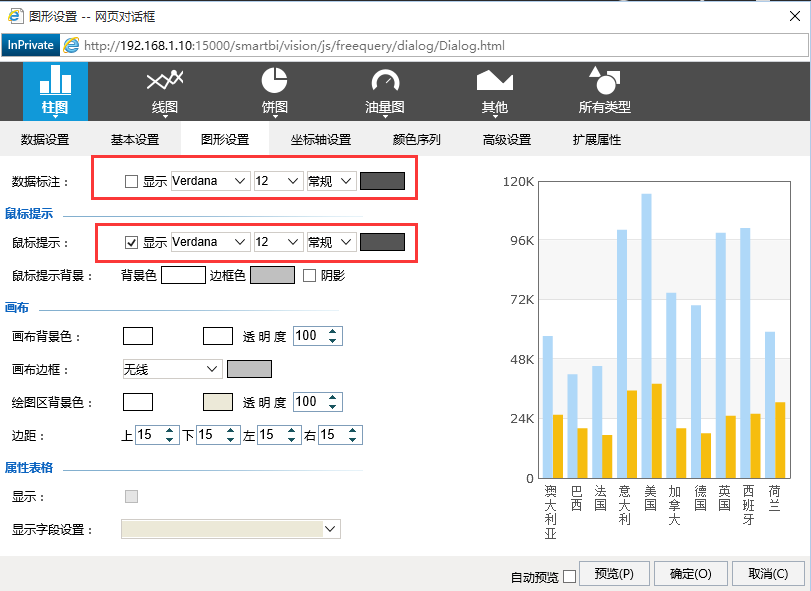Increase 边距 上 margin value
Image resolution: width=811 pixels, height=591 pixels.
(169, 430)
